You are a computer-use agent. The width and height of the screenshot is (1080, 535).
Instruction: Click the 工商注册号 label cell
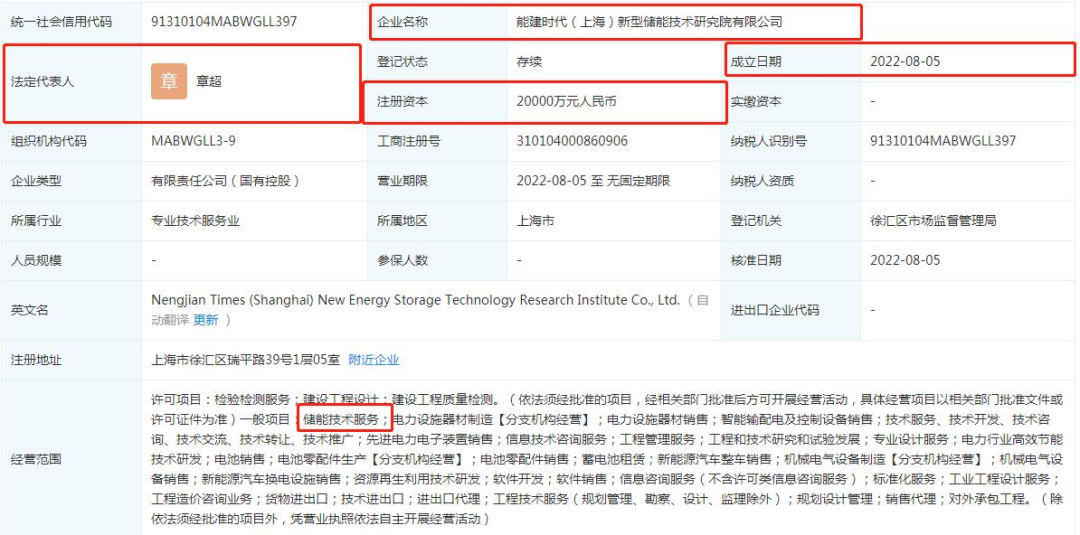(x=437, y=141)
